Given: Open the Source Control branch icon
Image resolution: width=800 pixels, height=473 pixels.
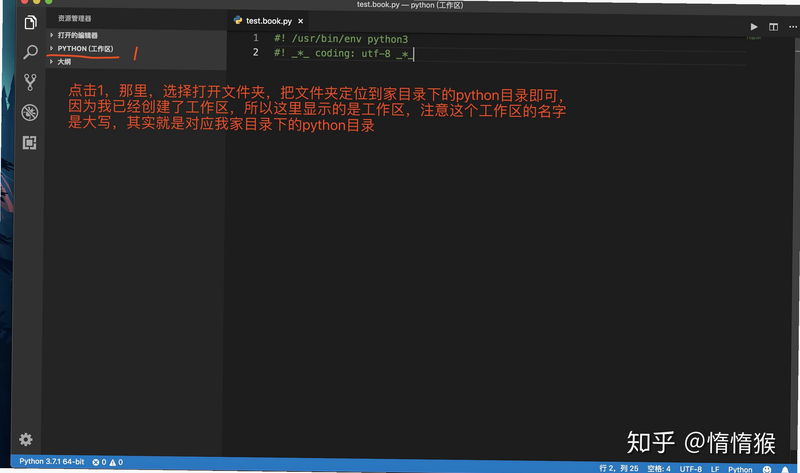Looking at the screenshot, I should pos(30,82).
